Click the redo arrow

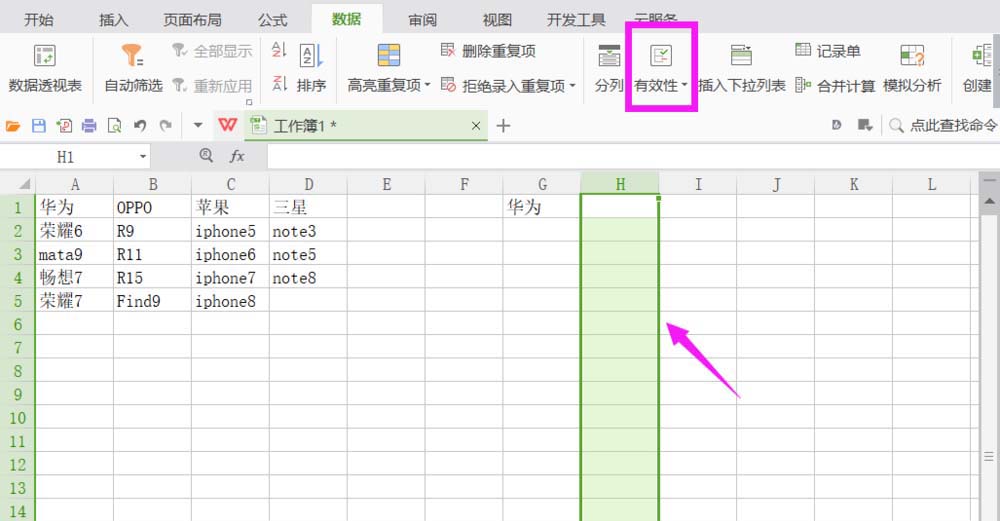(x=166, y=126)
